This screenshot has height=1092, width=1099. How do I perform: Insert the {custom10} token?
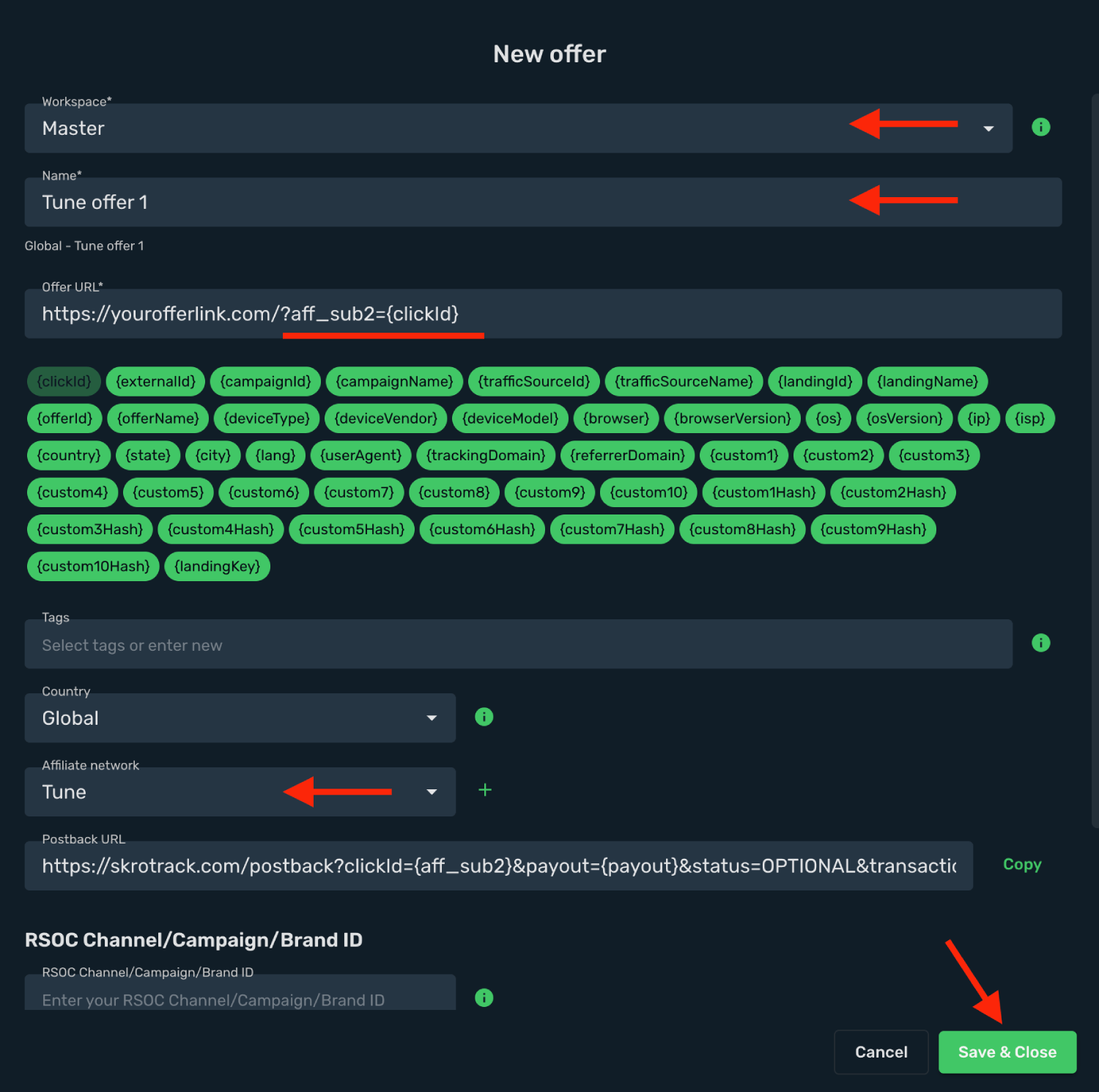click(648, 492)
